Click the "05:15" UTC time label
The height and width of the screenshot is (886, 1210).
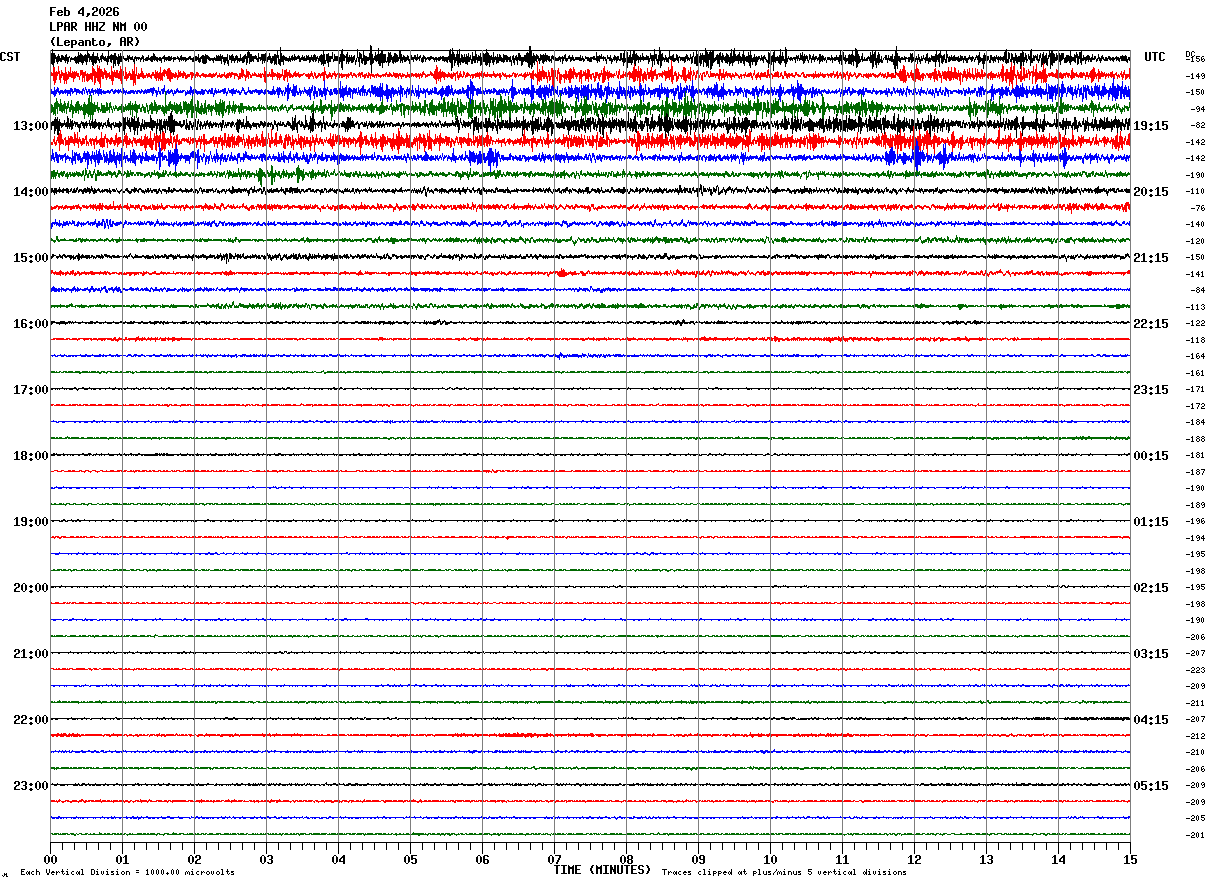tap(1150, 786)
